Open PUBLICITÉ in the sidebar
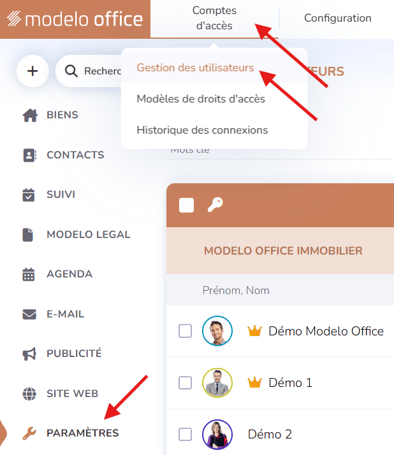 (x=74, y=353)
